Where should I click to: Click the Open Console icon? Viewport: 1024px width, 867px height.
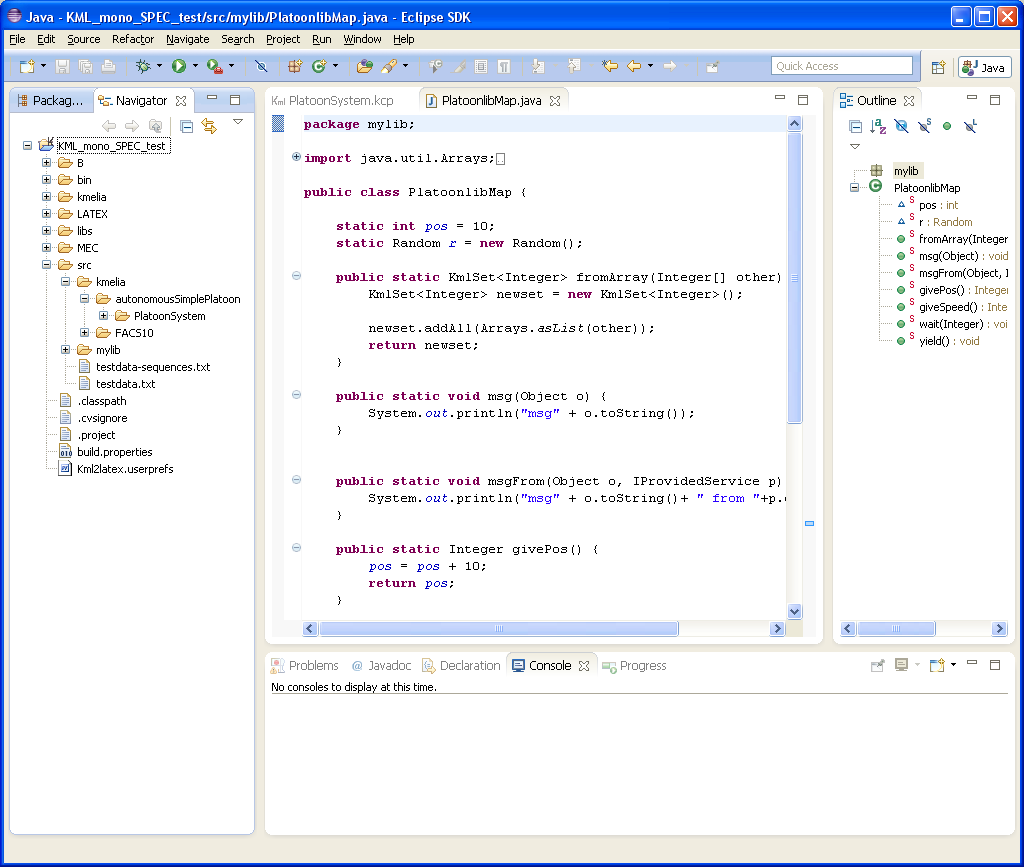(x=937, y=665)
